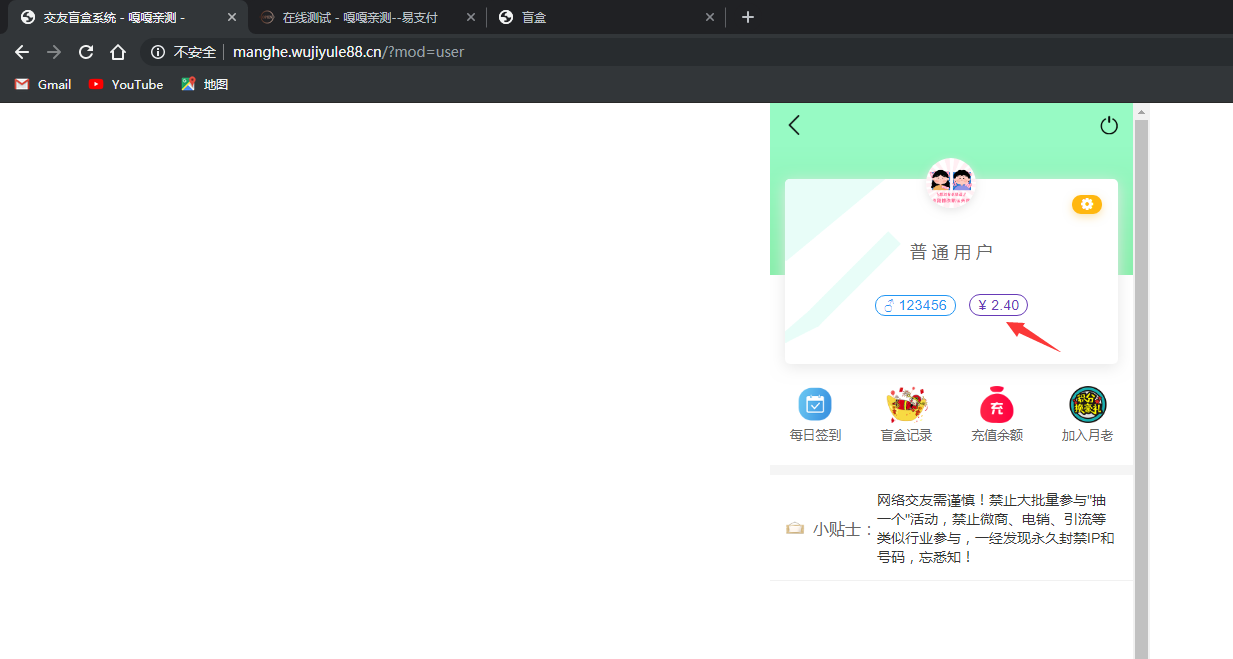This screenshot has width=1233, height=659.
Task: Click the power logout icon
Action: point(1108,126)
